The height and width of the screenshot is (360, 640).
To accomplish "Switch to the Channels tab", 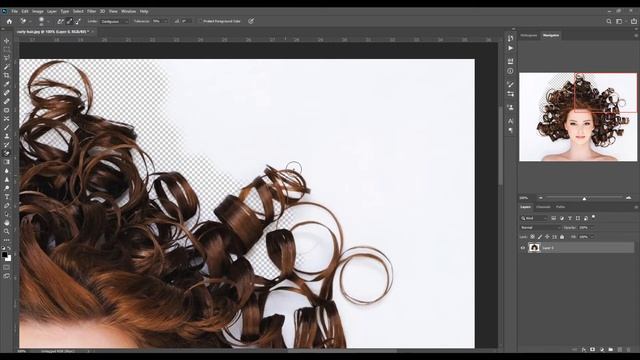I will [x=543, y=207].
